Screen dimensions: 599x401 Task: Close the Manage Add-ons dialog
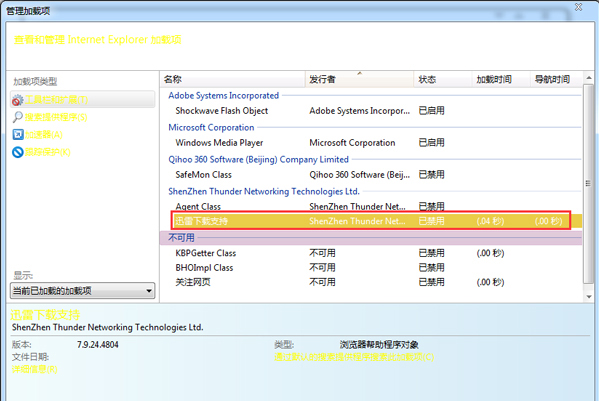pyautogui.click(x=578, y=7)
